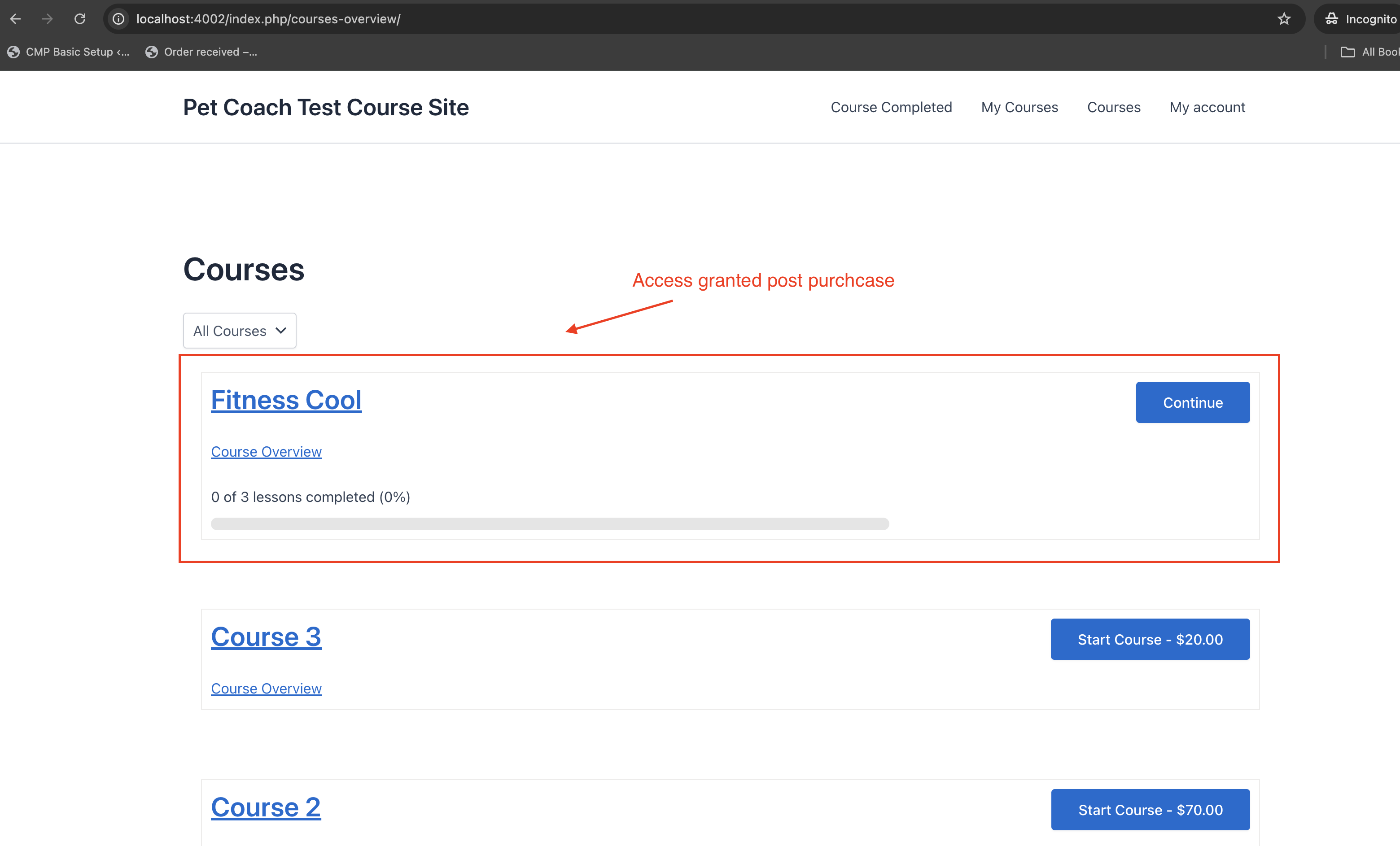Click the Incognito mode indicator icon
The height and width of the screenshot is (846, 1400).
[1332, 18]
